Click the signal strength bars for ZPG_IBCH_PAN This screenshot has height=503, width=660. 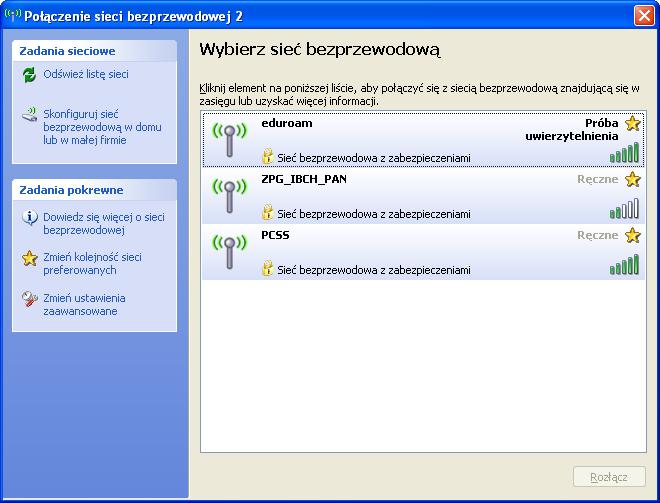[624, 208]
